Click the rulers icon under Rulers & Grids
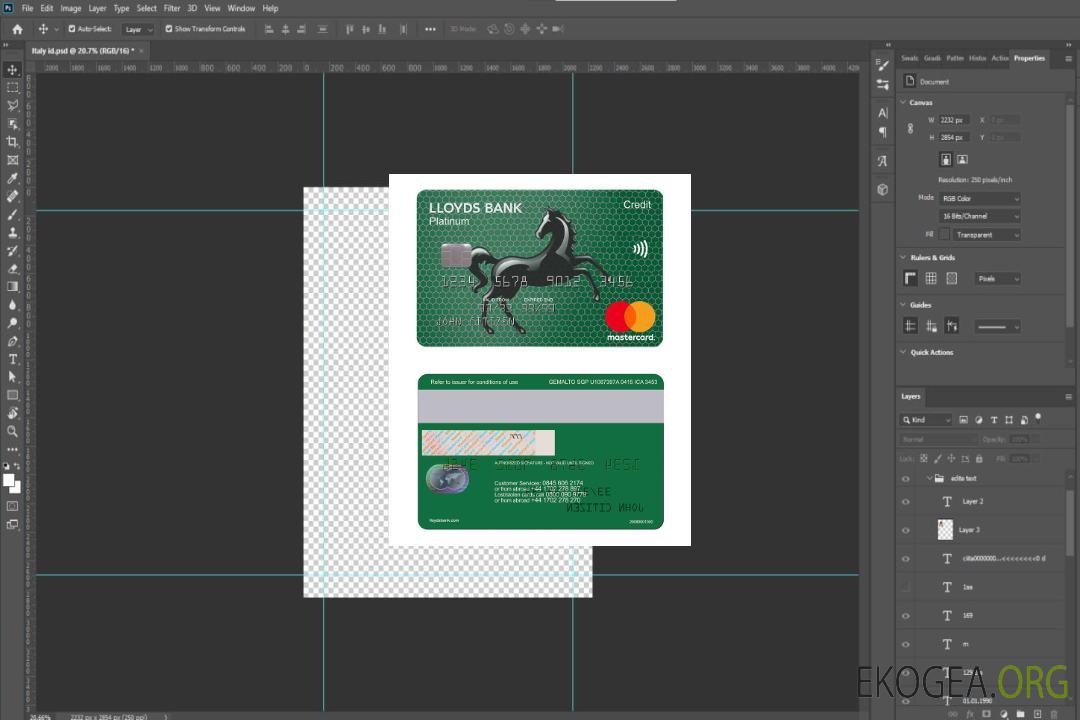Viewport: 1080px width, 720px height. [911, 278]
